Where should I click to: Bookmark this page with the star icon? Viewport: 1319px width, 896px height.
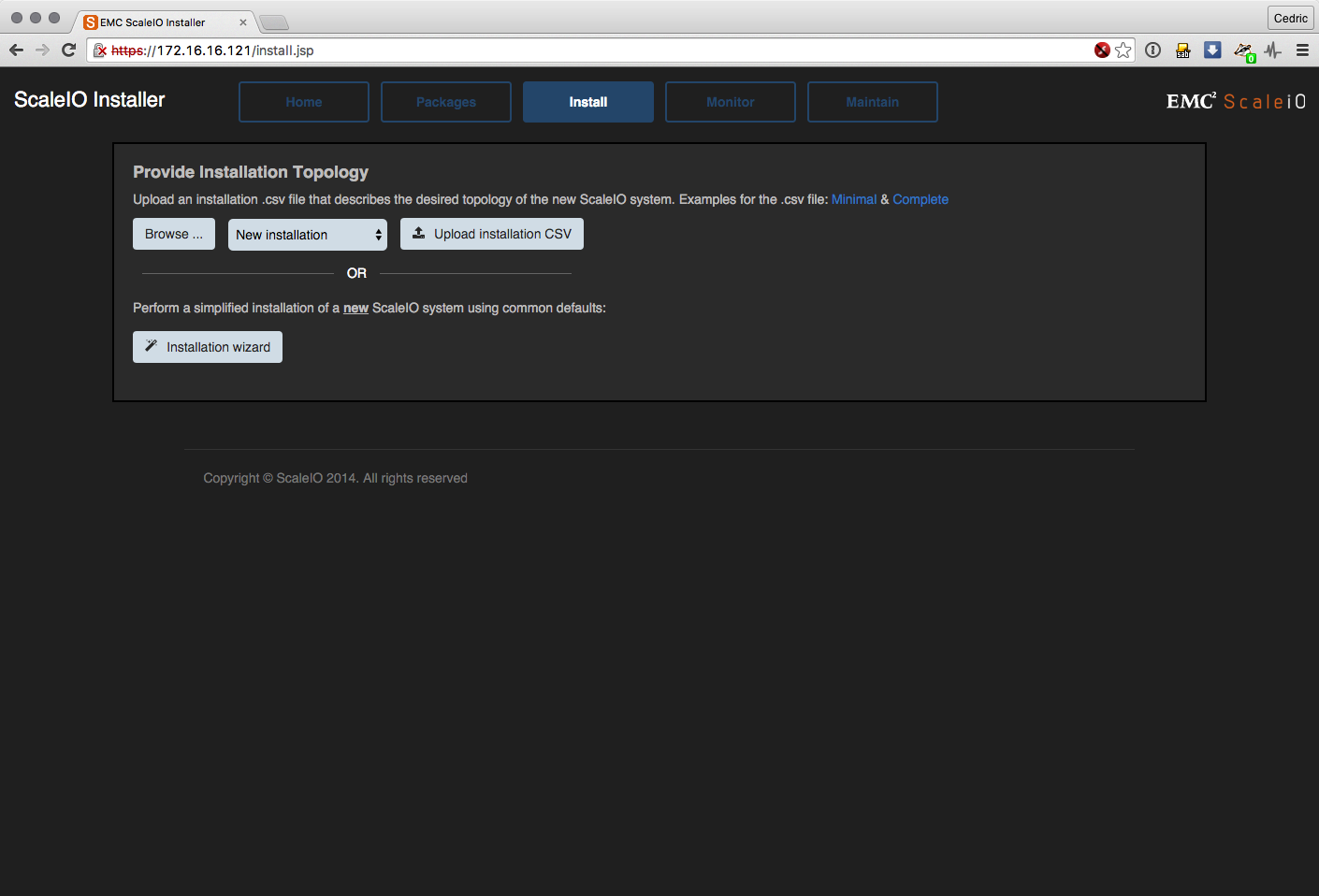(1123, 51)
